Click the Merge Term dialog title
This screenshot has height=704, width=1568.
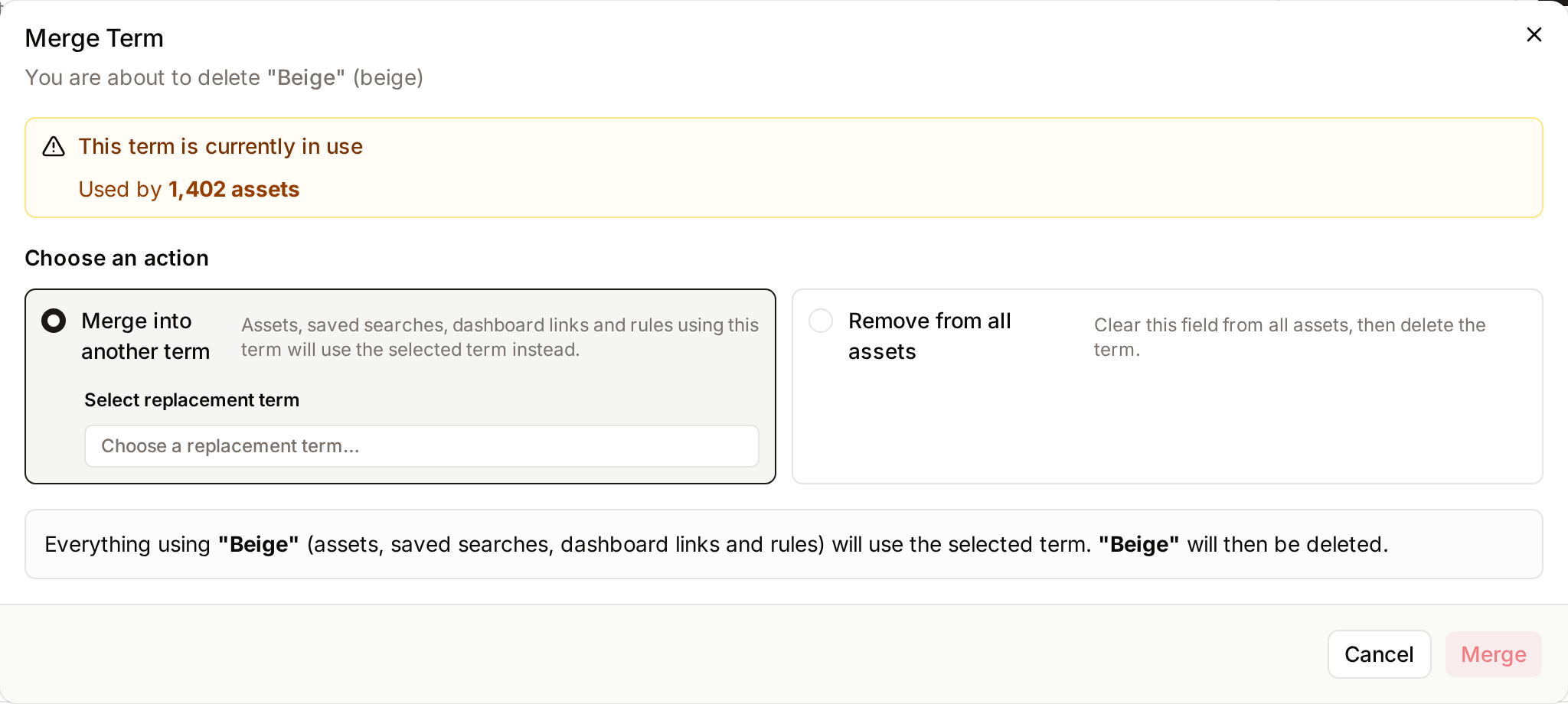coord(94,38)
